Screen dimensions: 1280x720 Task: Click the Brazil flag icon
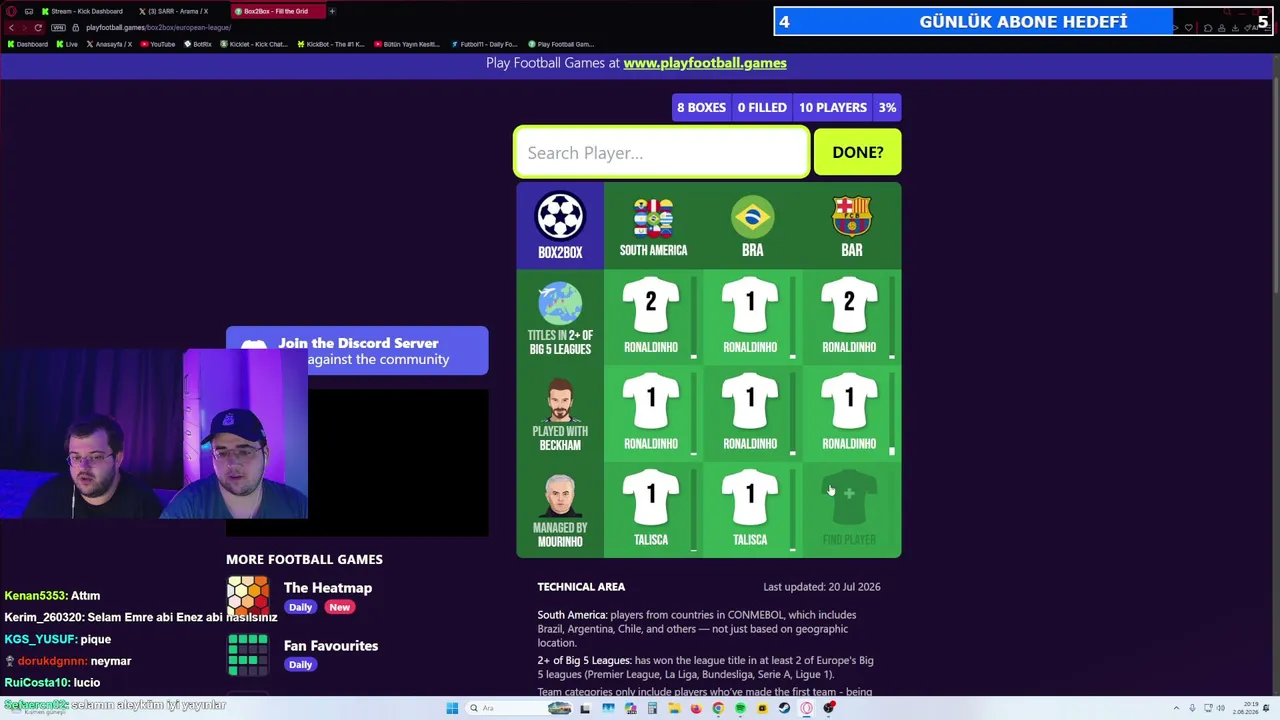pos(752,217)
